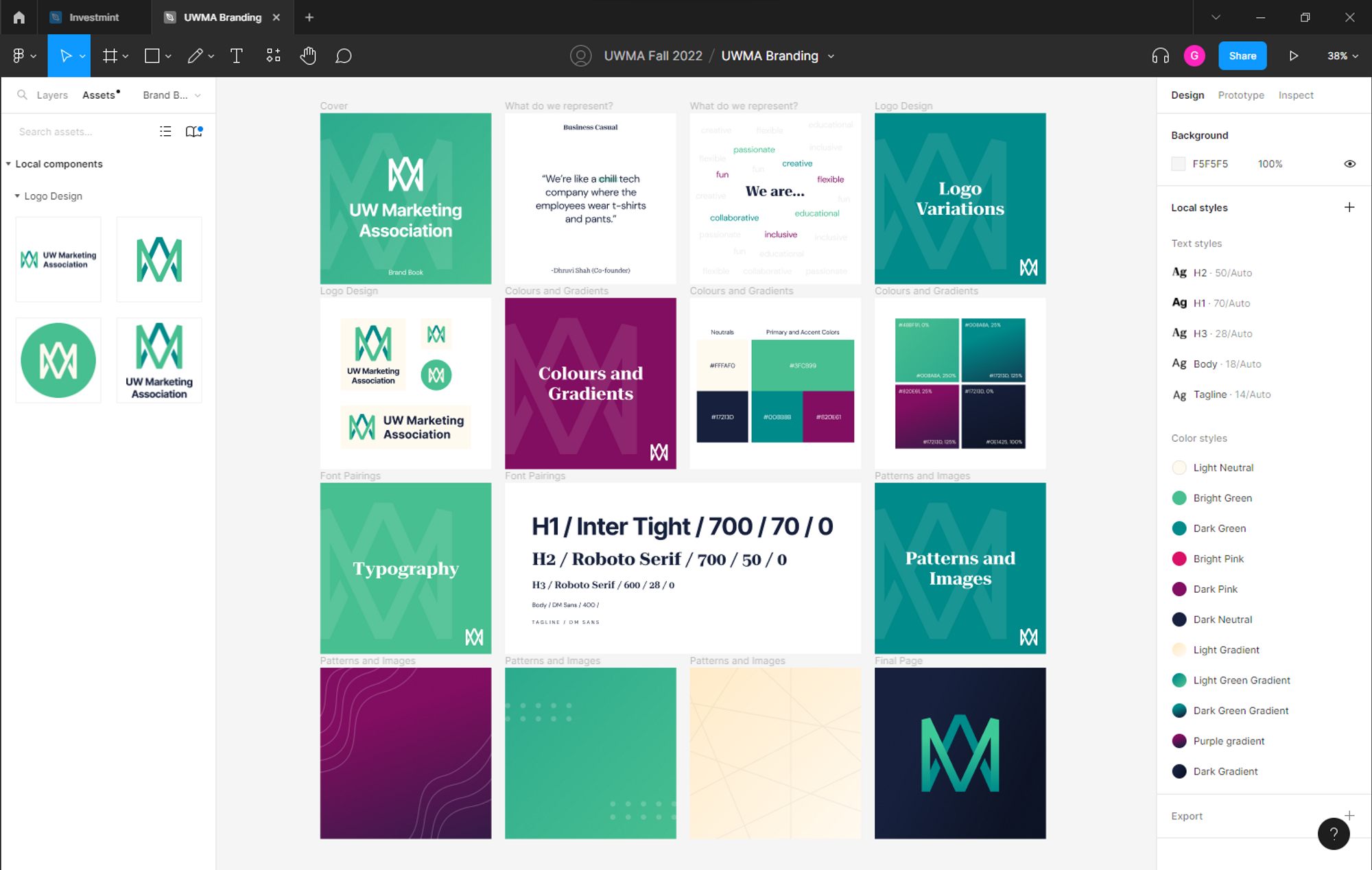Screen dimensions: 1372x870
Task: Start the presentation play button
Action: (1293, 56)
